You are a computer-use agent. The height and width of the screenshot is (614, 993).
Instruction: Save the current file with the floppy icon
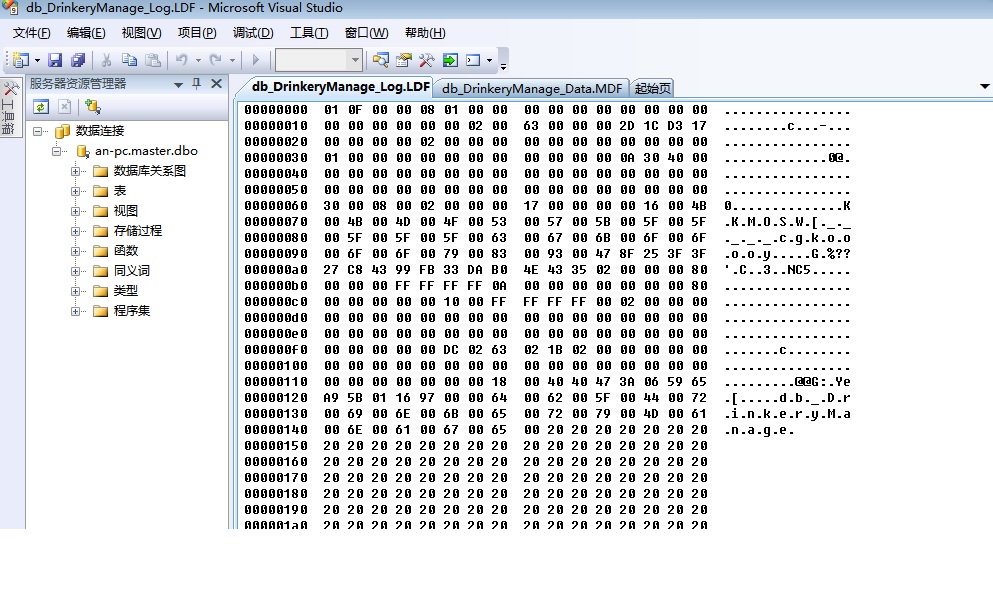click(x=55, y=60)
